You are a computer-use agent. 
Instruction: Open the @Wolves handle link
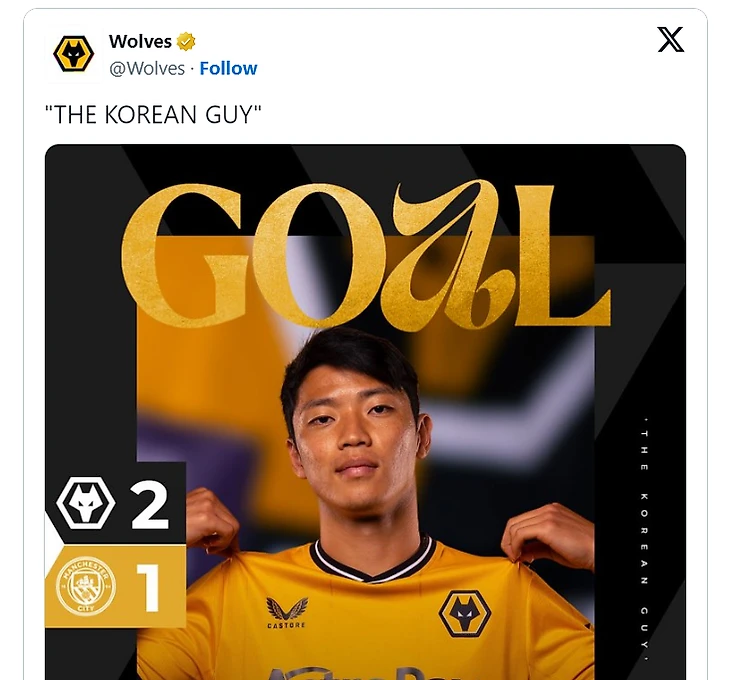[147, 68]
